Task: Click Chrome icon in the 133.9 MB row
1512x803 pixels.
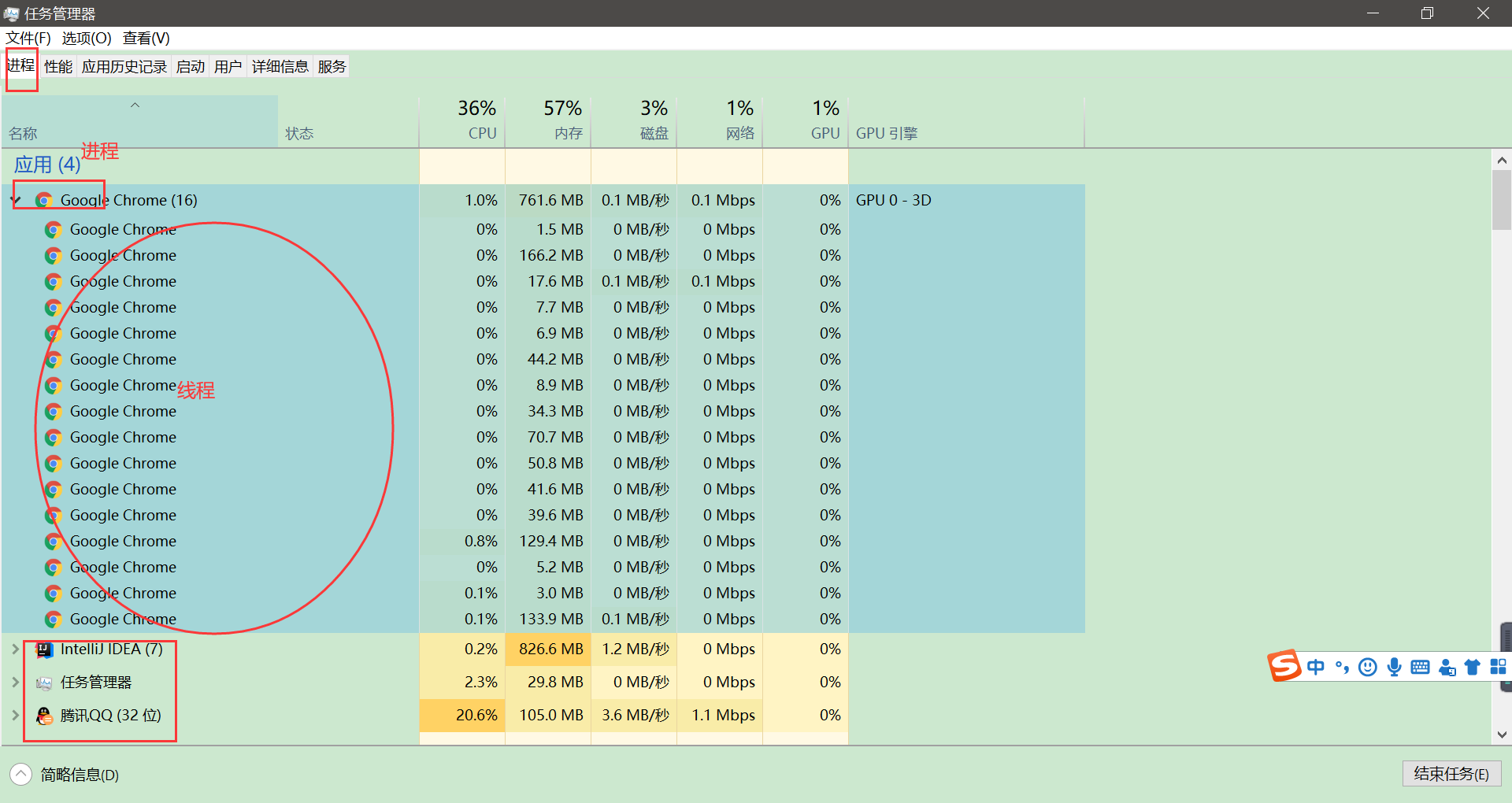Action: click(54, 620)
